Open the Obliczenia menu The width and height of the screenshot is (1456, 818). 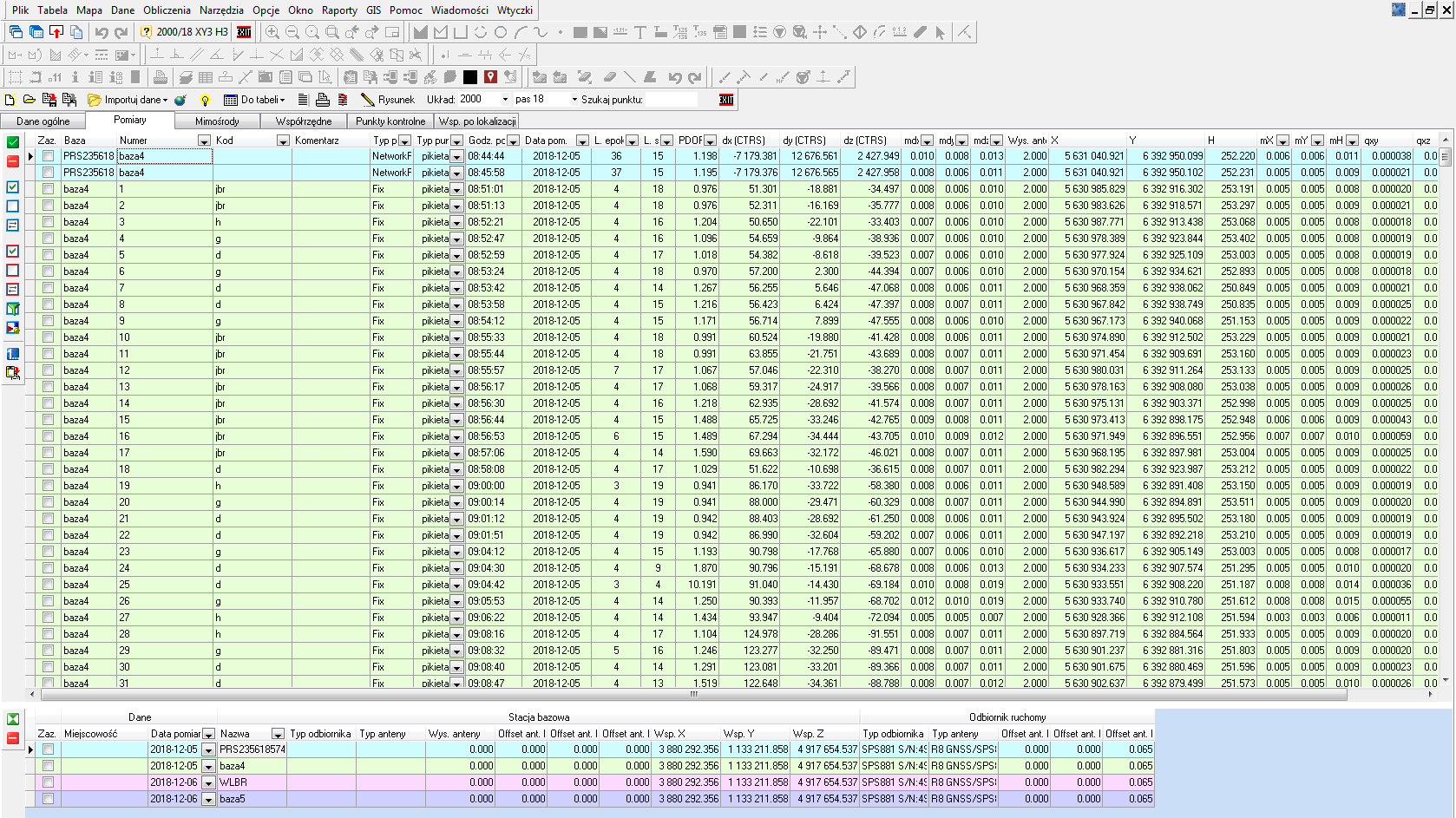point(167,10)
